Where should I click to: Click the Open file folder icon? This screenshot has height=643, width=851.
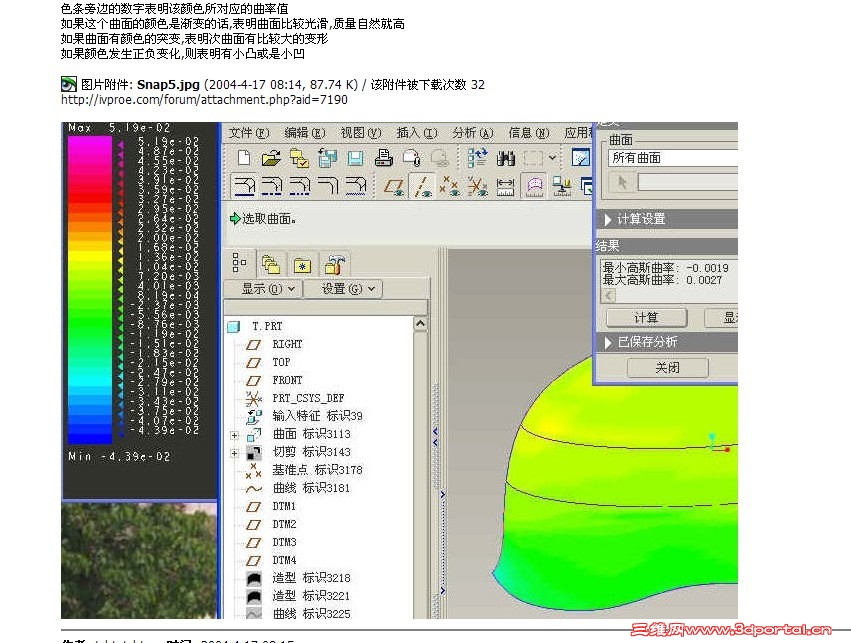271,158
